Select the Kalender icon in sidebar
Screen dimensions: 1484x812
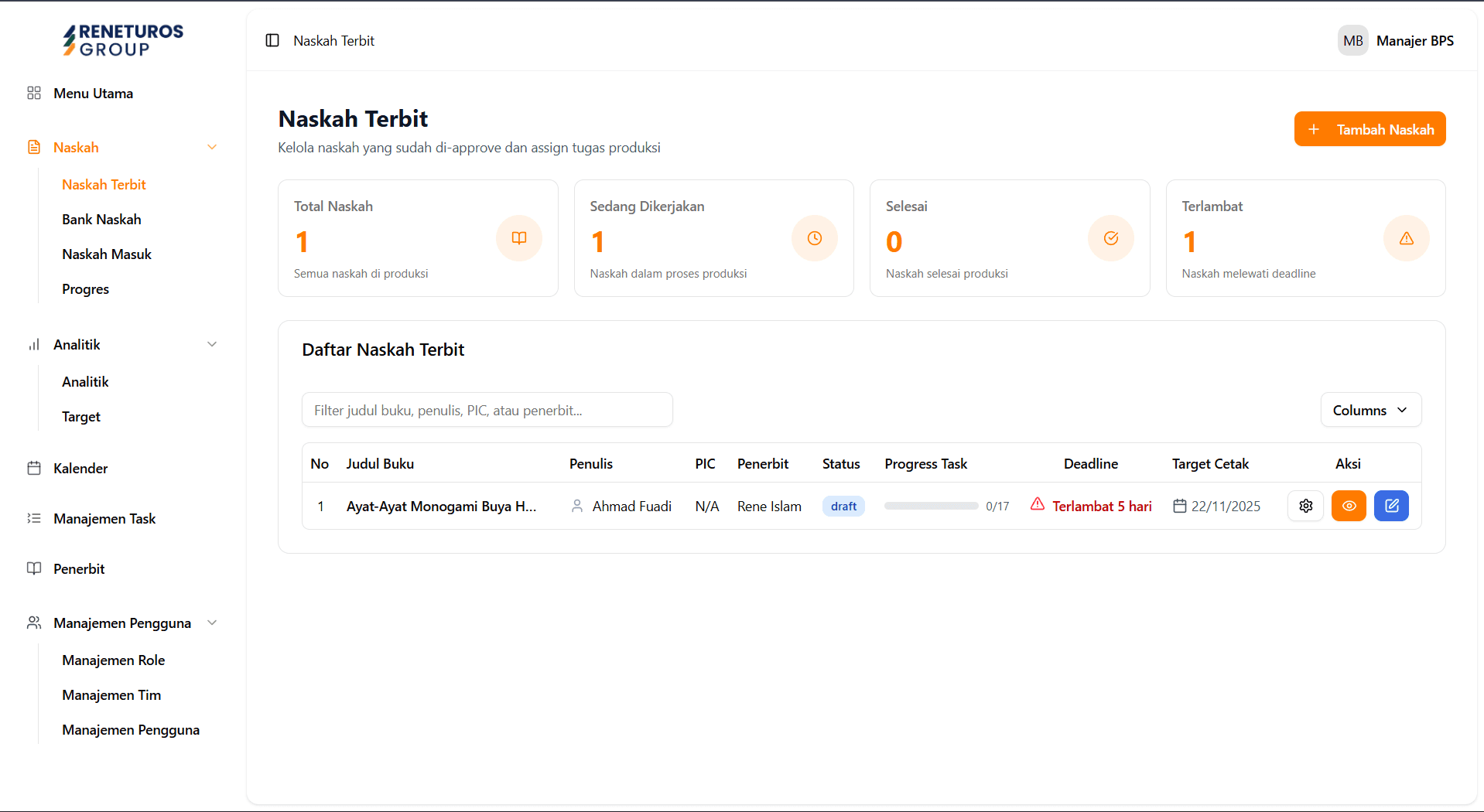click(34, 468)
